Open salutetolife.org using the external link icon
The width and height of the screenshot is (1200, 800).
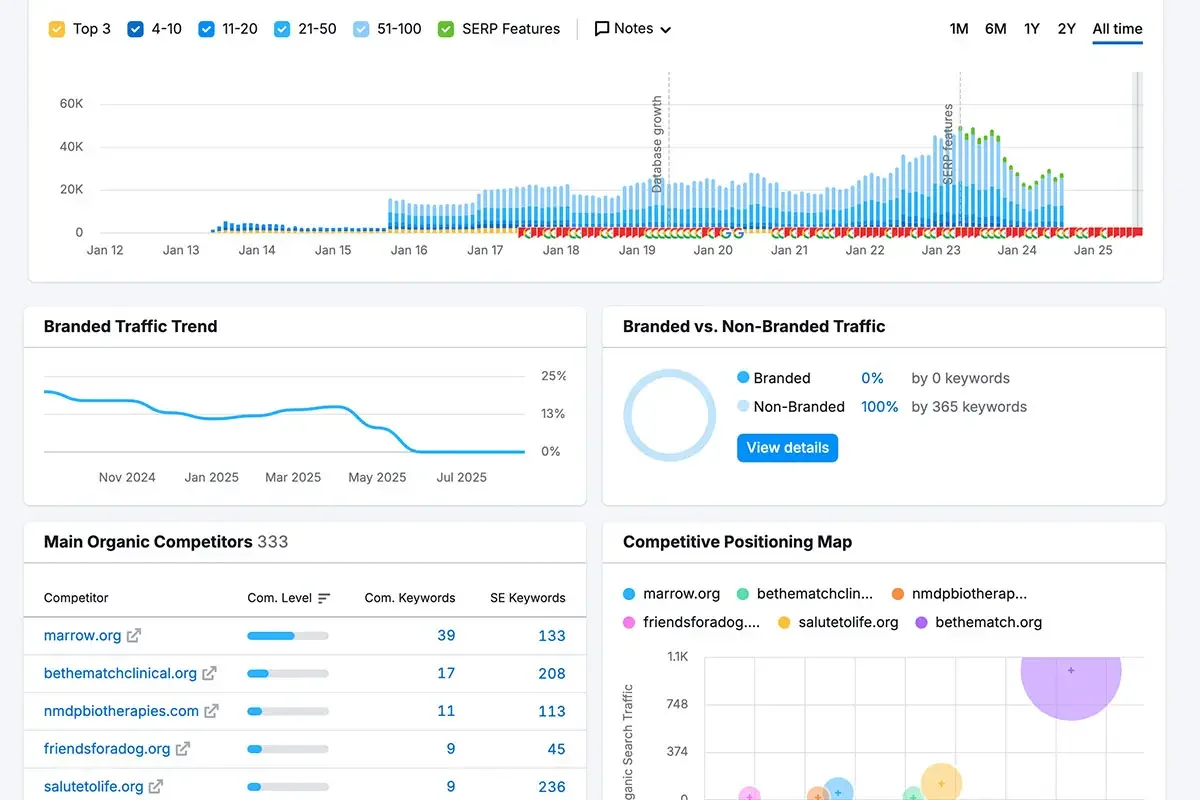(158, 786)
